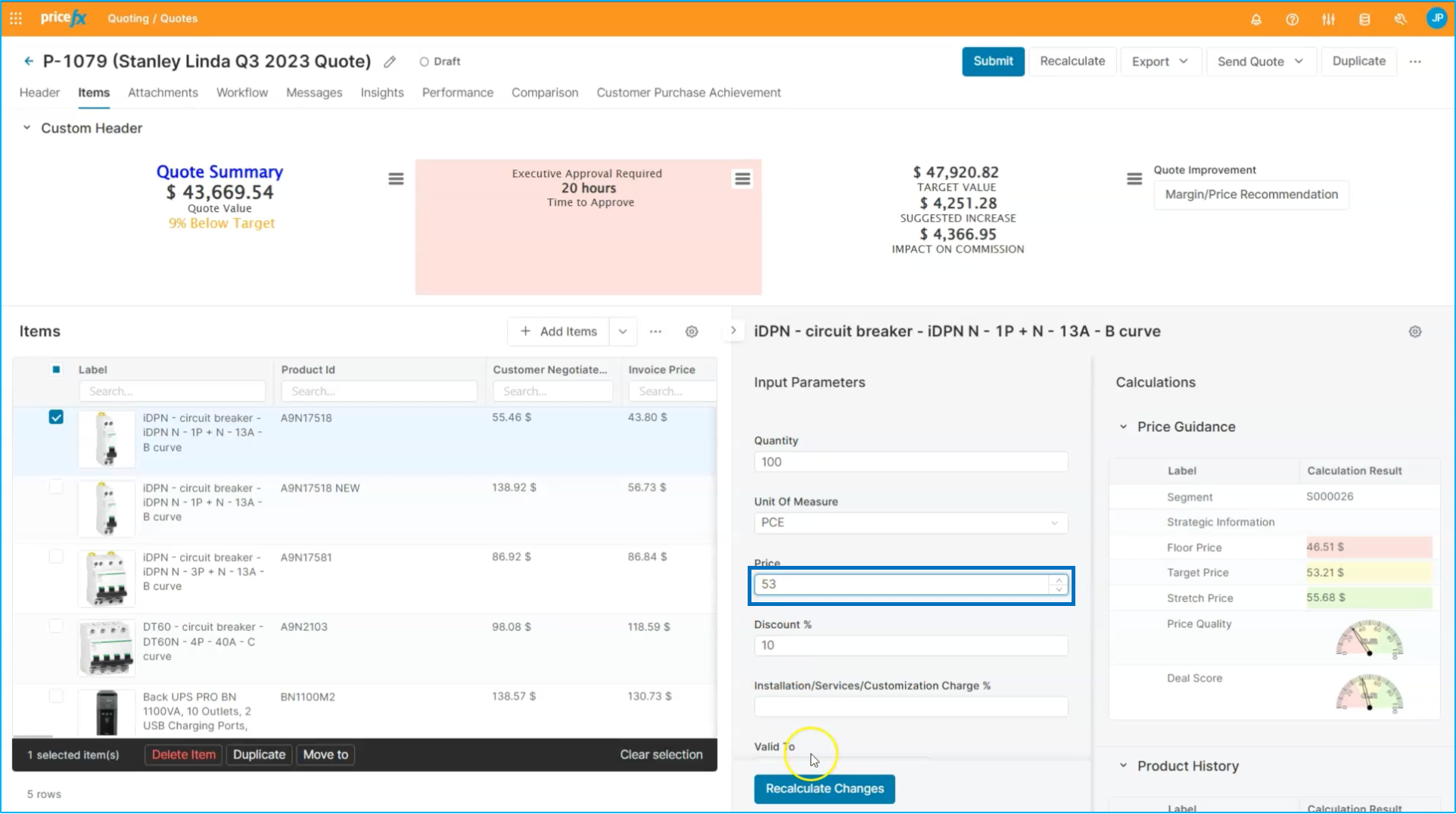Open the Export dropdown
1456x814 pixels.
pos(1159,61)
